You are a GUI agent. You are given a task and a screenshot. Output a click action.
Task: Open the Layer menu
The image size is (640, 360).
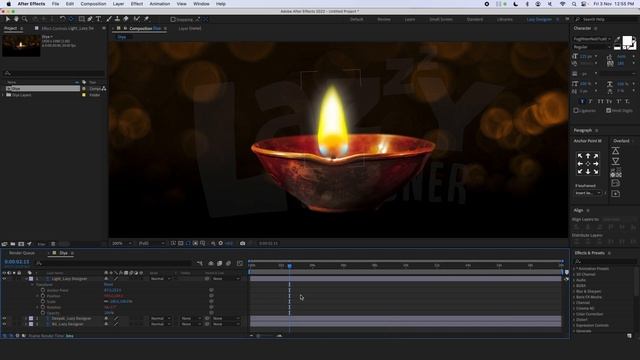[x=118, y=4]
